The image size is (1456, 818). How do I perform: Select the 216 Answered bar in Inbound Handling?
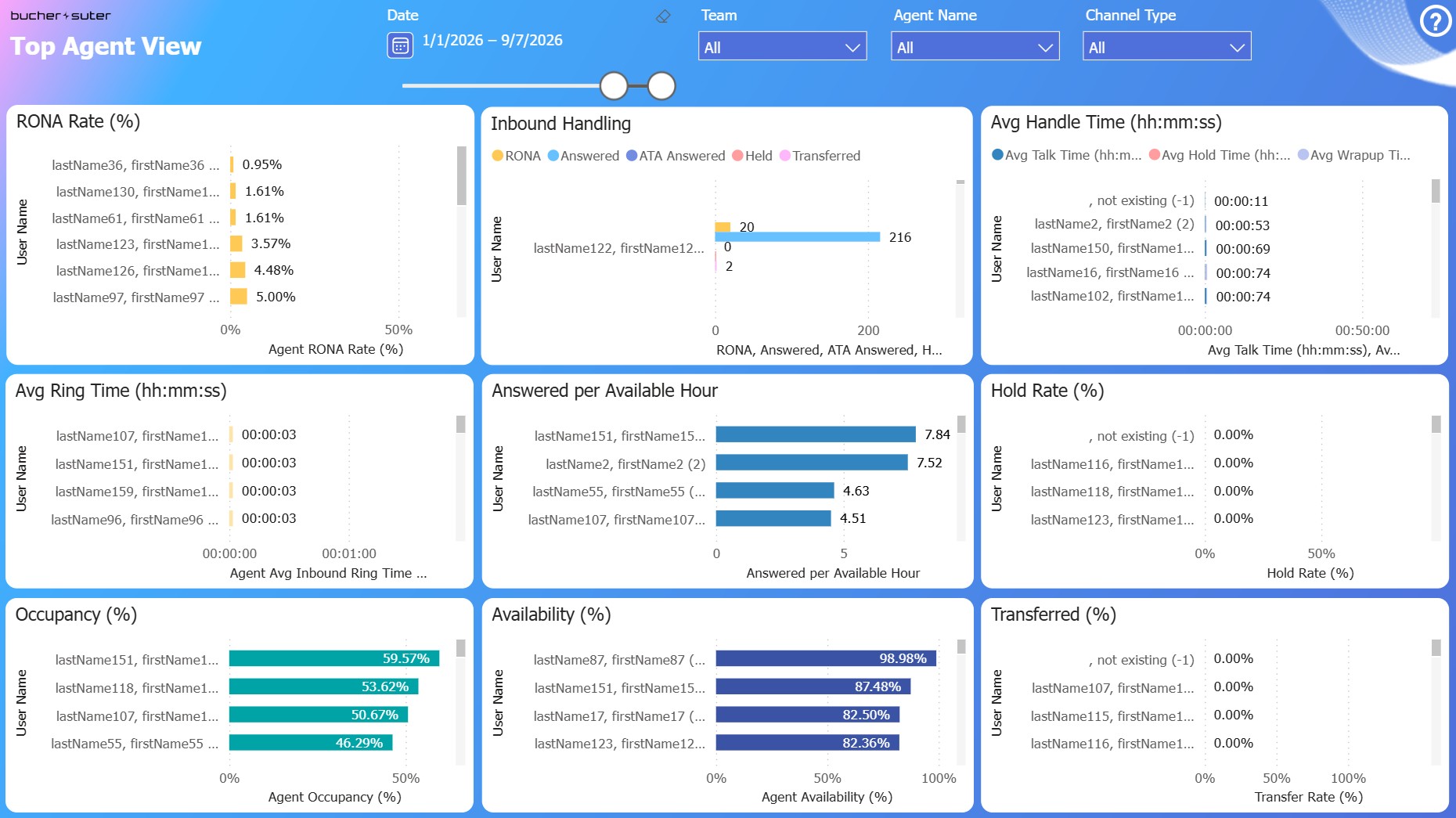coord(798,237)
